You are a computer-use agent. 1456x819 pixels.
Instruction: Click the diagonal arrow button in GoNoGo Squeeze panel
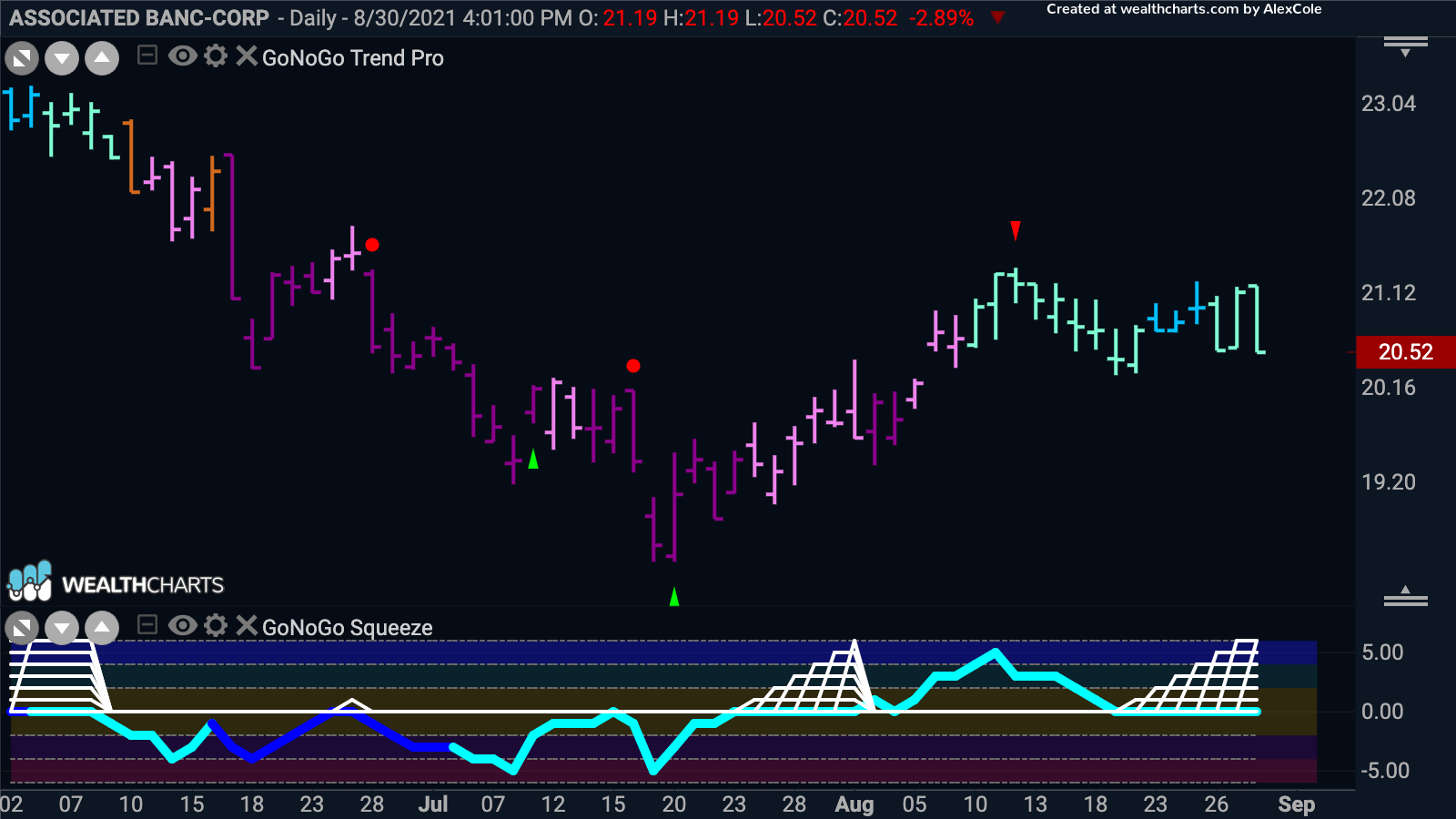pos(22,628)
